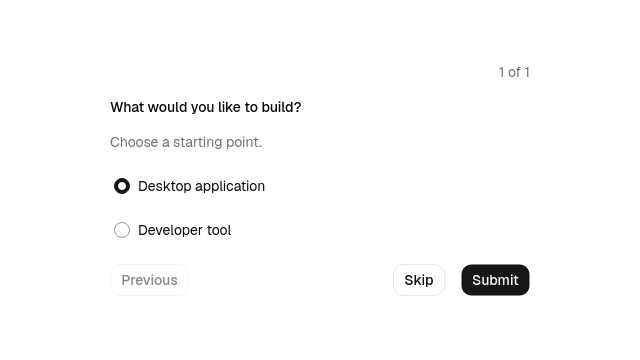Click the question progress indicator text
640x360 pixels.
(514, 72)
